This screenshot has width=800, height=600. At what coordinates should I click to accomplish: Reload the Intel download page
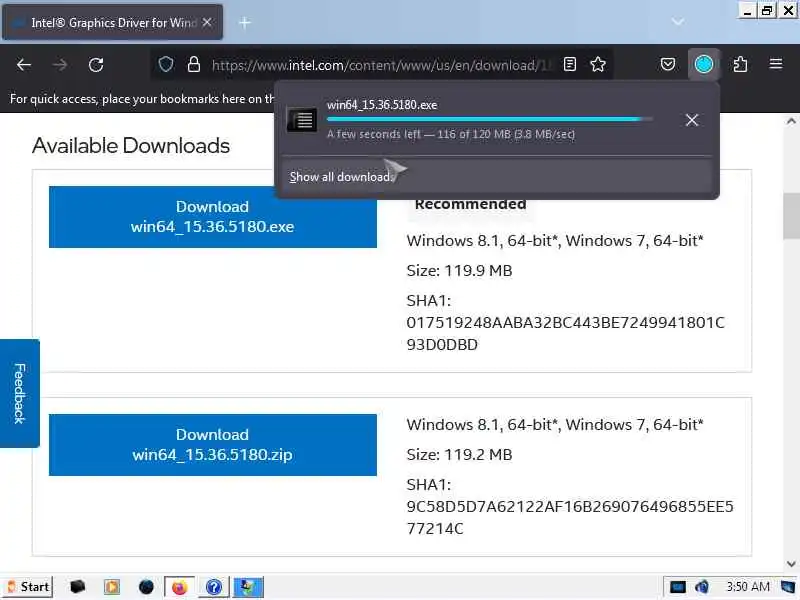[x=96, y=65]
